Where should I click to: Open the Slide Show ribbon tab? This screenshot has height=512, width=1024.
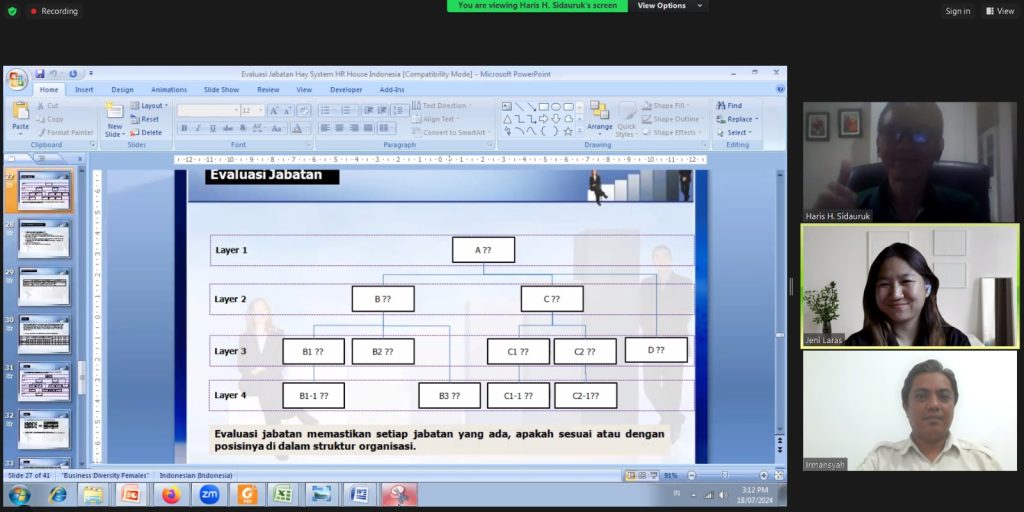coord(221,89)
